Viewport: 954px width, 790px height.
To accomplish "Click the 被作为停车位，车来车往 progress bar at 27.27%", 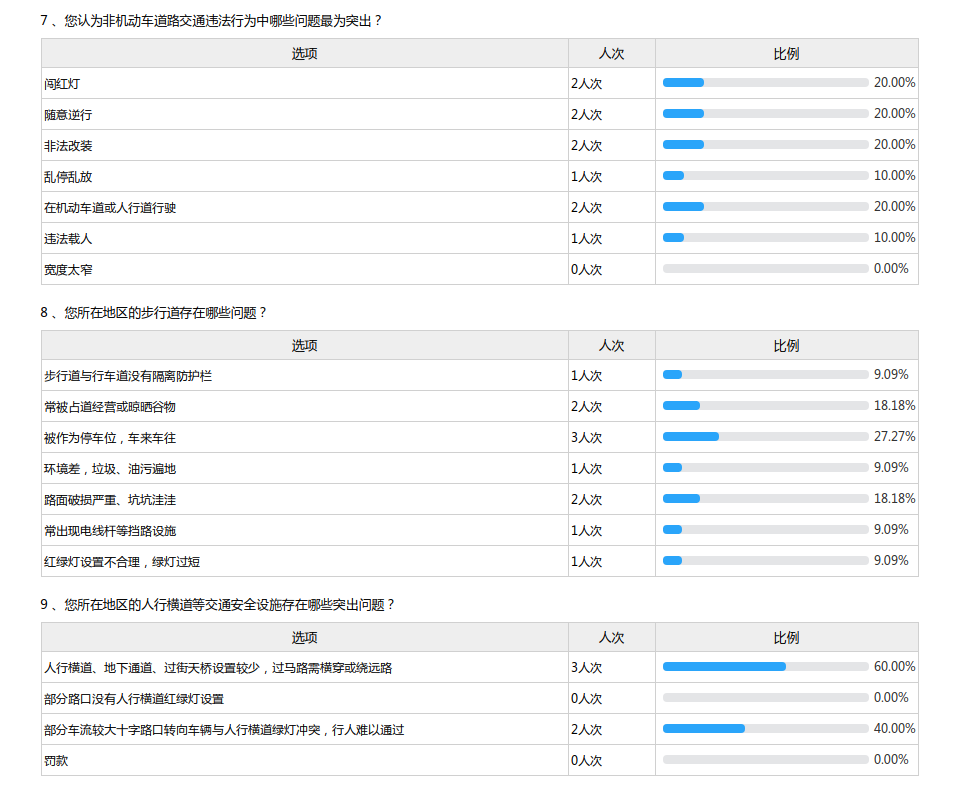I will click(x=765, y=437).
